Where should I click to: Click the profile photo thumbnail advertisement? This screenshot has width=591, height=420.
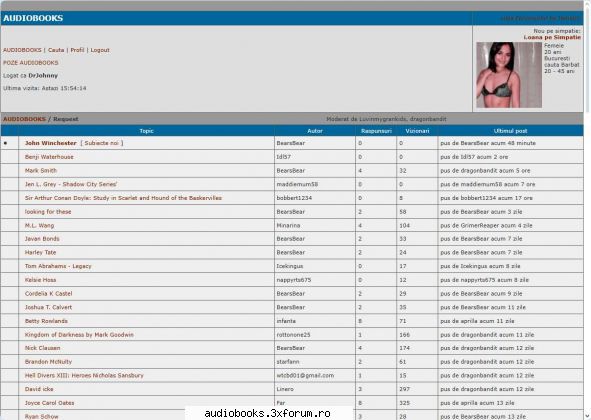tap(509, 75)
